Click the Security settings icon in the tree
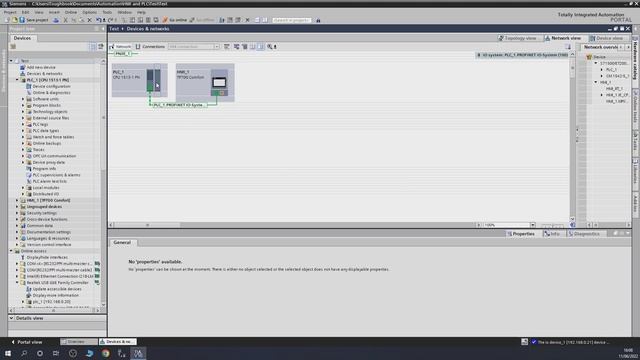 coord(23,213)
